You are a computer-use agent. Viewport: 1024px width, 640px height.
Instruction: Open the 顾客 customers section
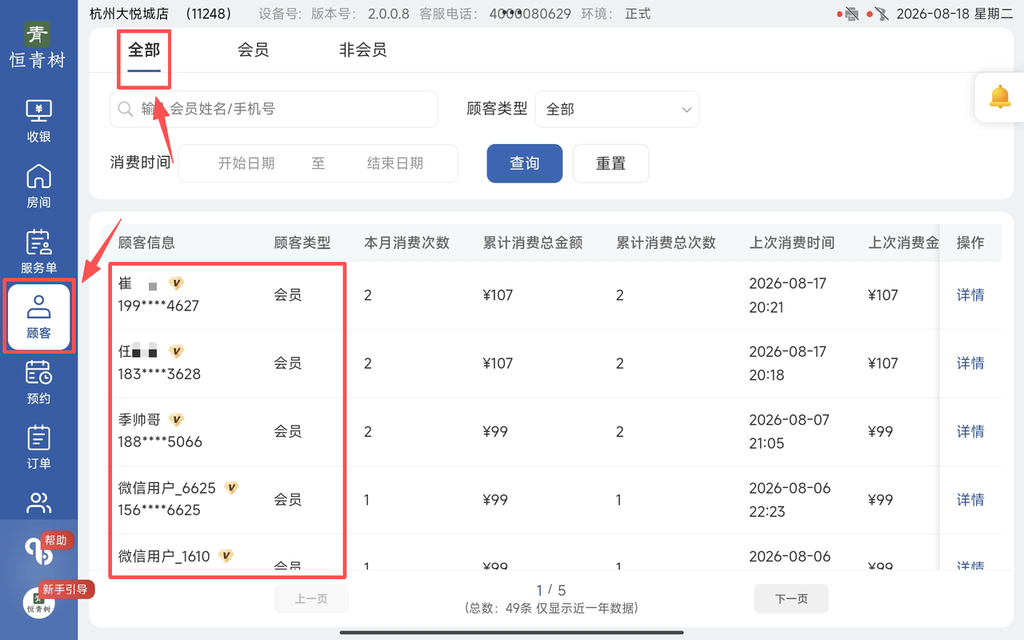pyautogui.click(x=39, y=317)
